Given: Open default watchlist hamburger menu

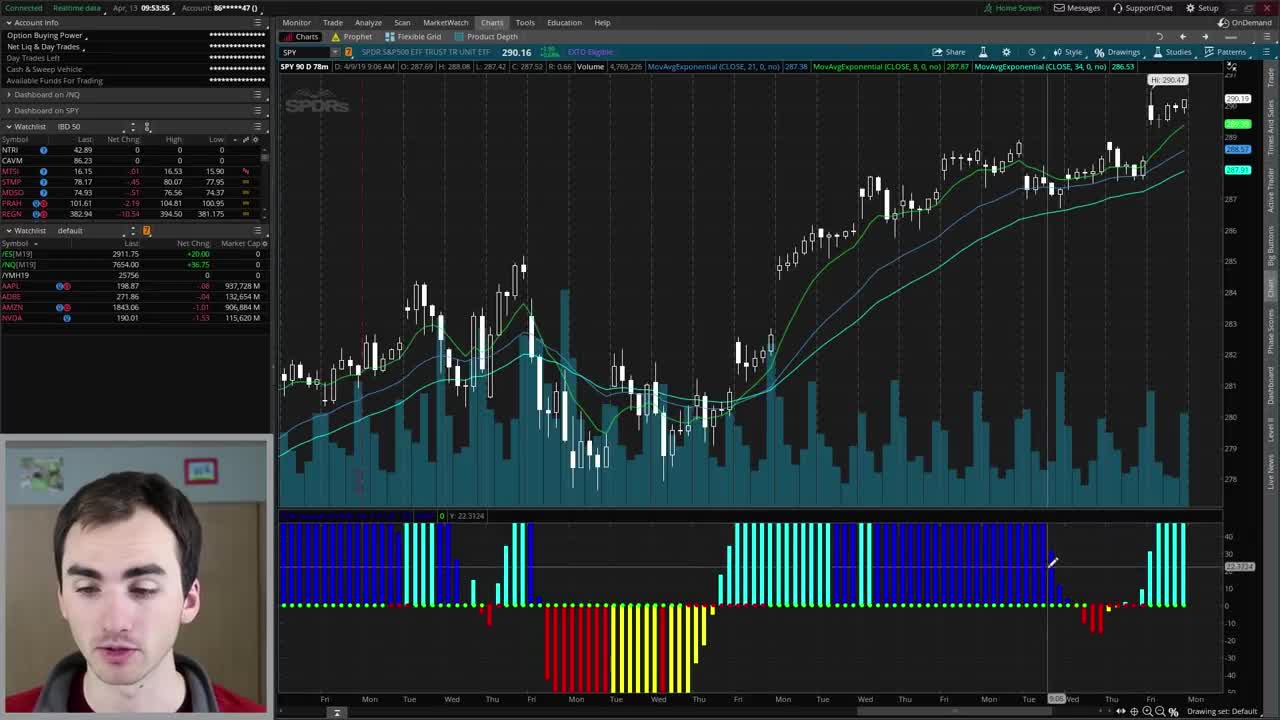Looking at the screenshot, I should (257, 231).
